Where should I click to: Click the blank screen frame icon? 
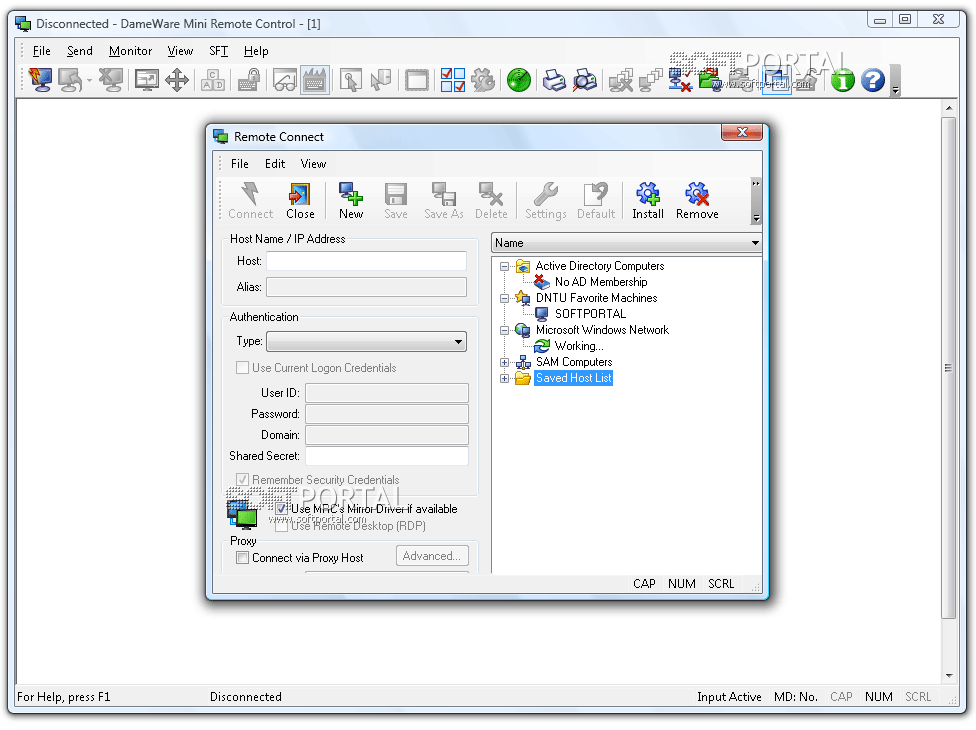pos(416,80)
